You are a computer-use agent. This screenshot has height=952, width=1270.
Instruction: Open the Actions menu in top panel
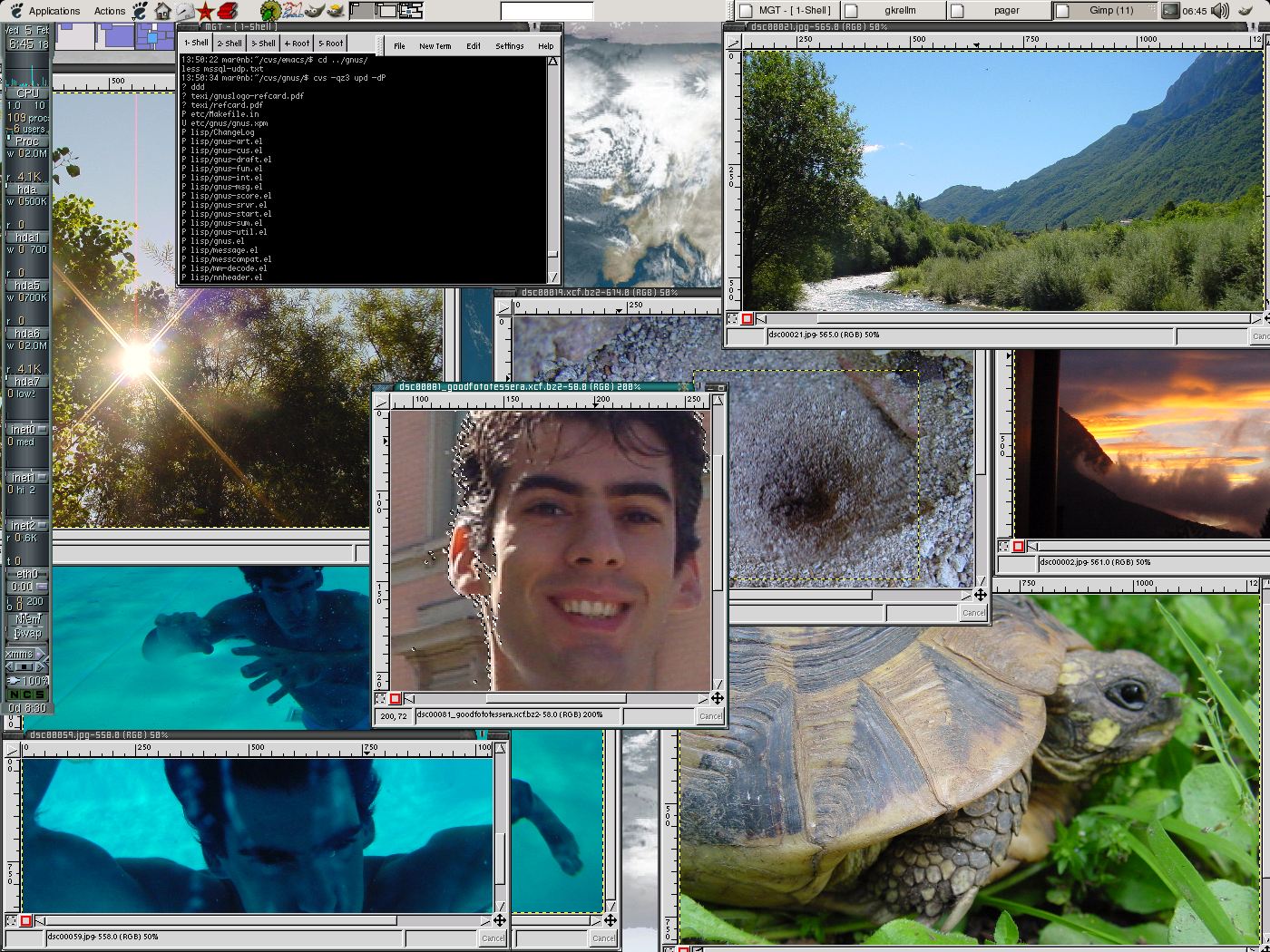tap(110, 11)
